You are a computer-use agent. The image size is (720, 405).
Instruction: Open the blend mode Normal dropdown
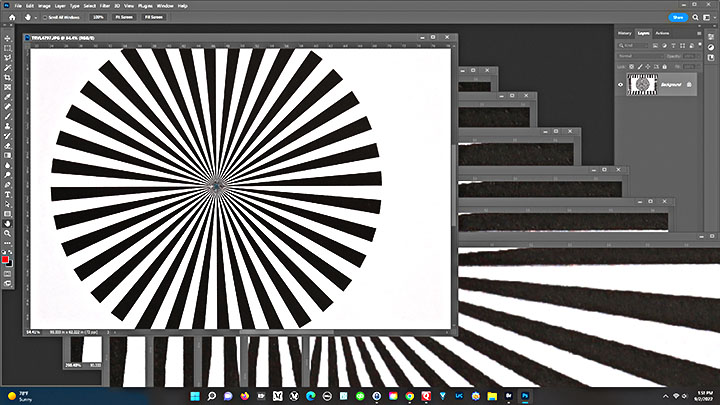point(641,56)
